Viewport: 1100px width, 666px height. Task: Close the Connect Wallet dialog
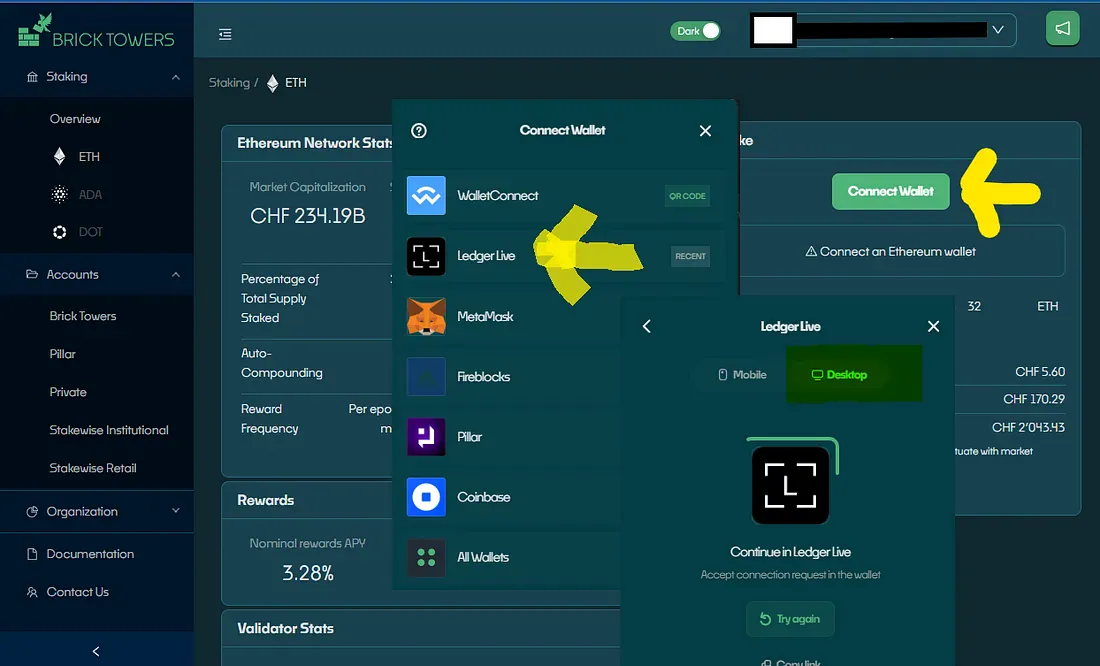tap(705, 131)
